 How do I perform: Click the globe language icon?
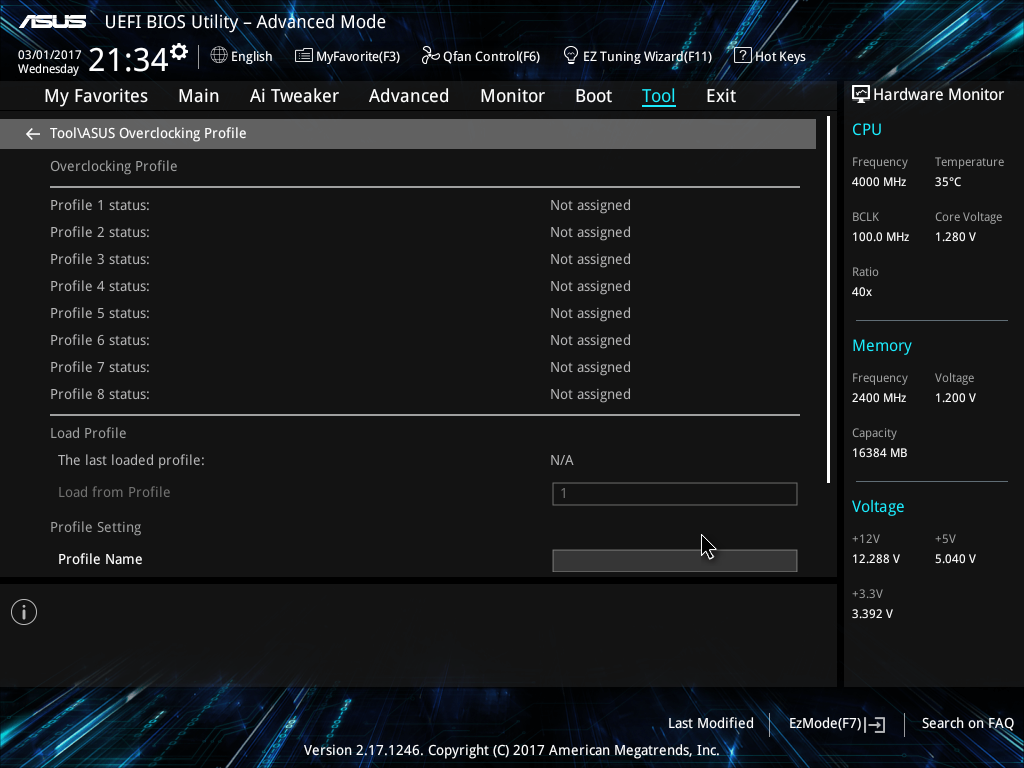(x=219, y=56)
